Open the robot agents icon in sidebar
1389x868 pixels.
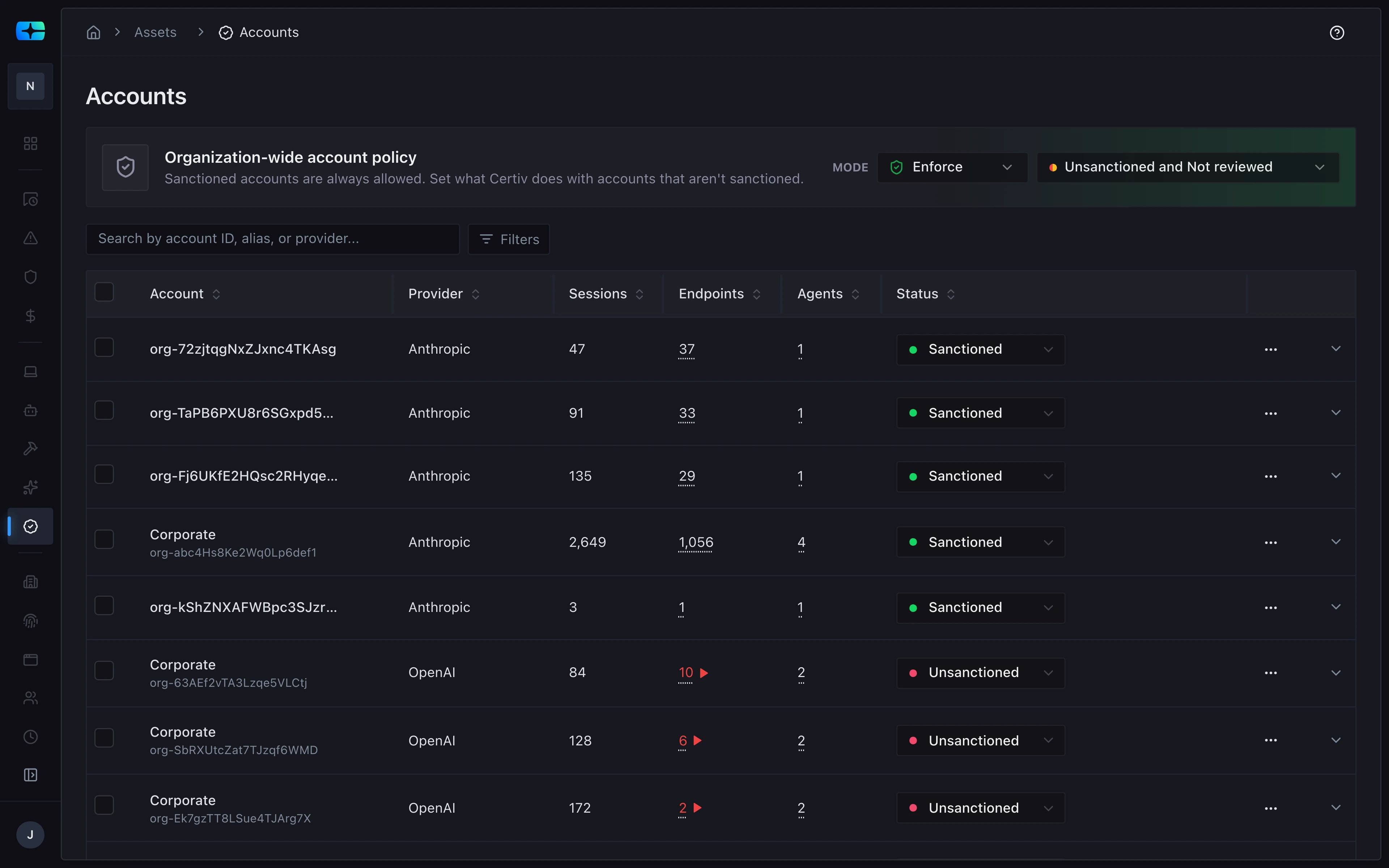click(x=30, y=410)
